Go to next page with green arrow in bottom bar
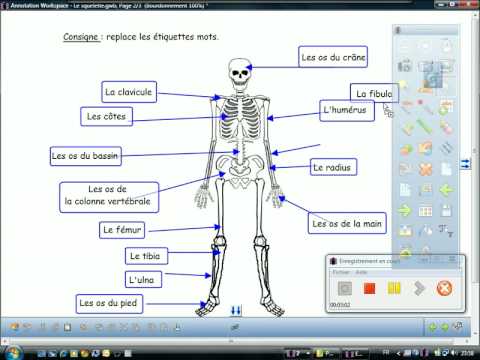480x360 pixels. click(445, 327)
